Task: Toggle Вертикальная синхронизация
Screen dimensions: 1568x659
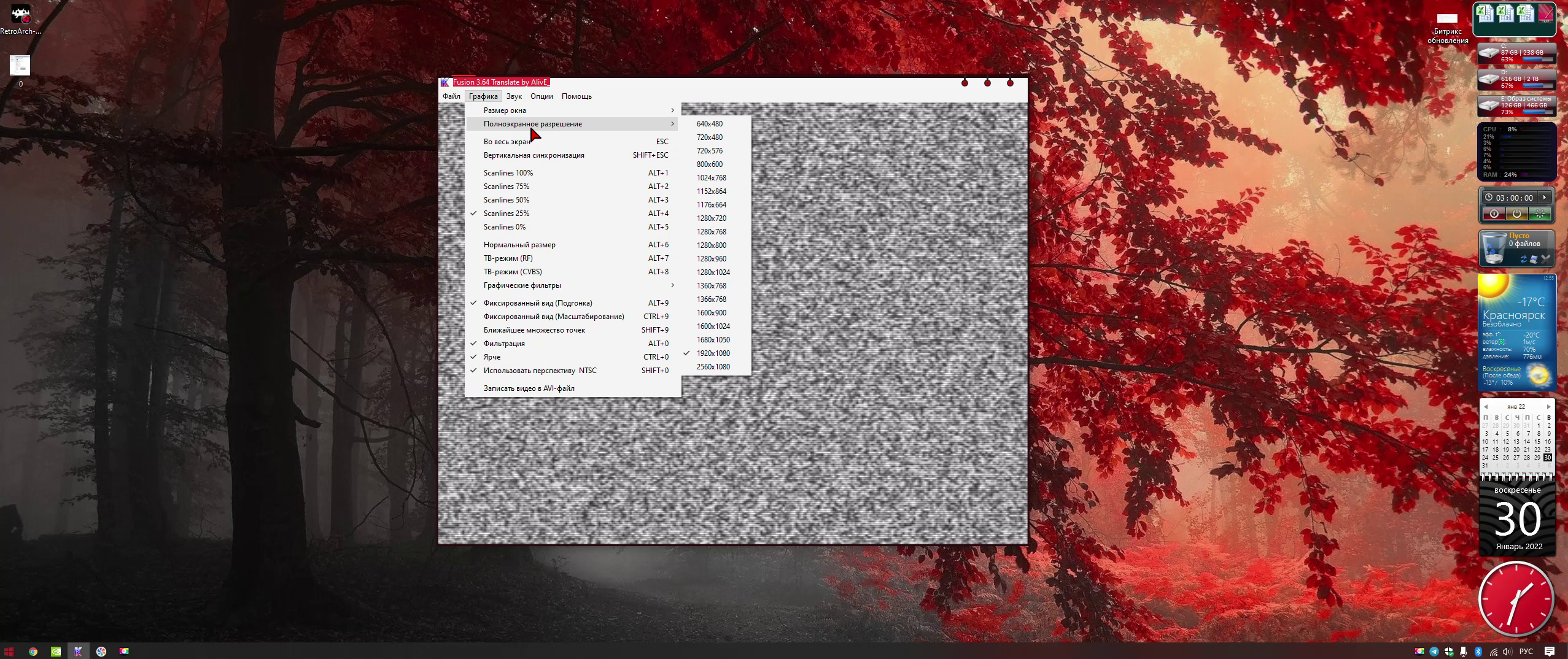Action: tap(573, 155)
